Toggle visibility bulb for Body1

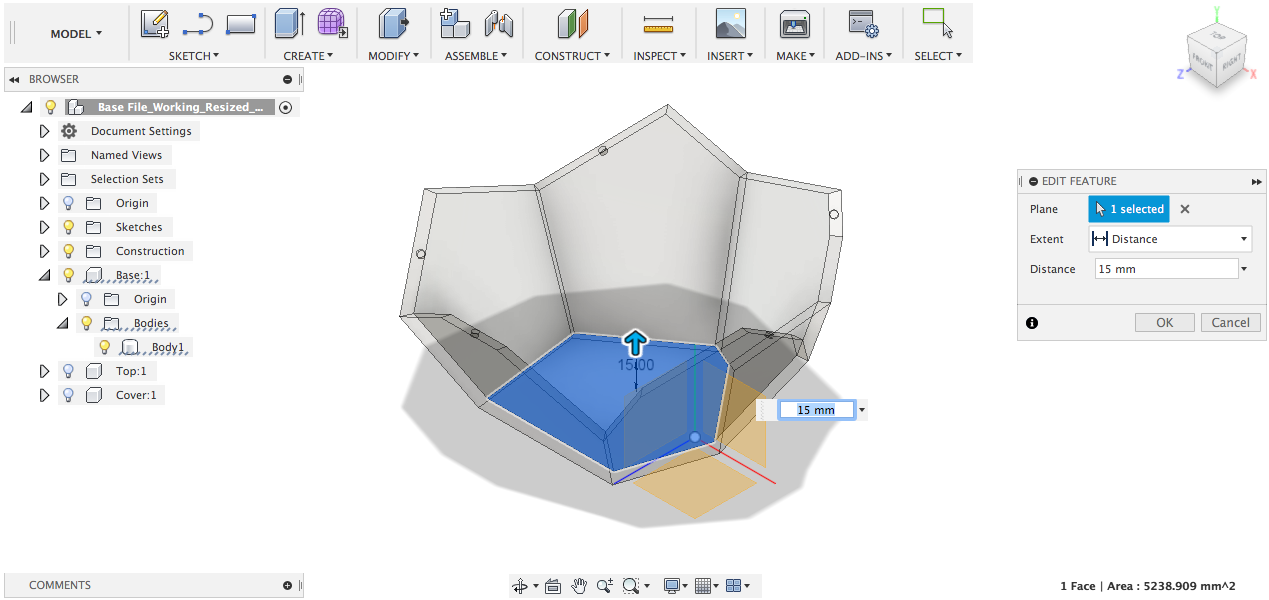pyautogui.click(x=104, y=347)
